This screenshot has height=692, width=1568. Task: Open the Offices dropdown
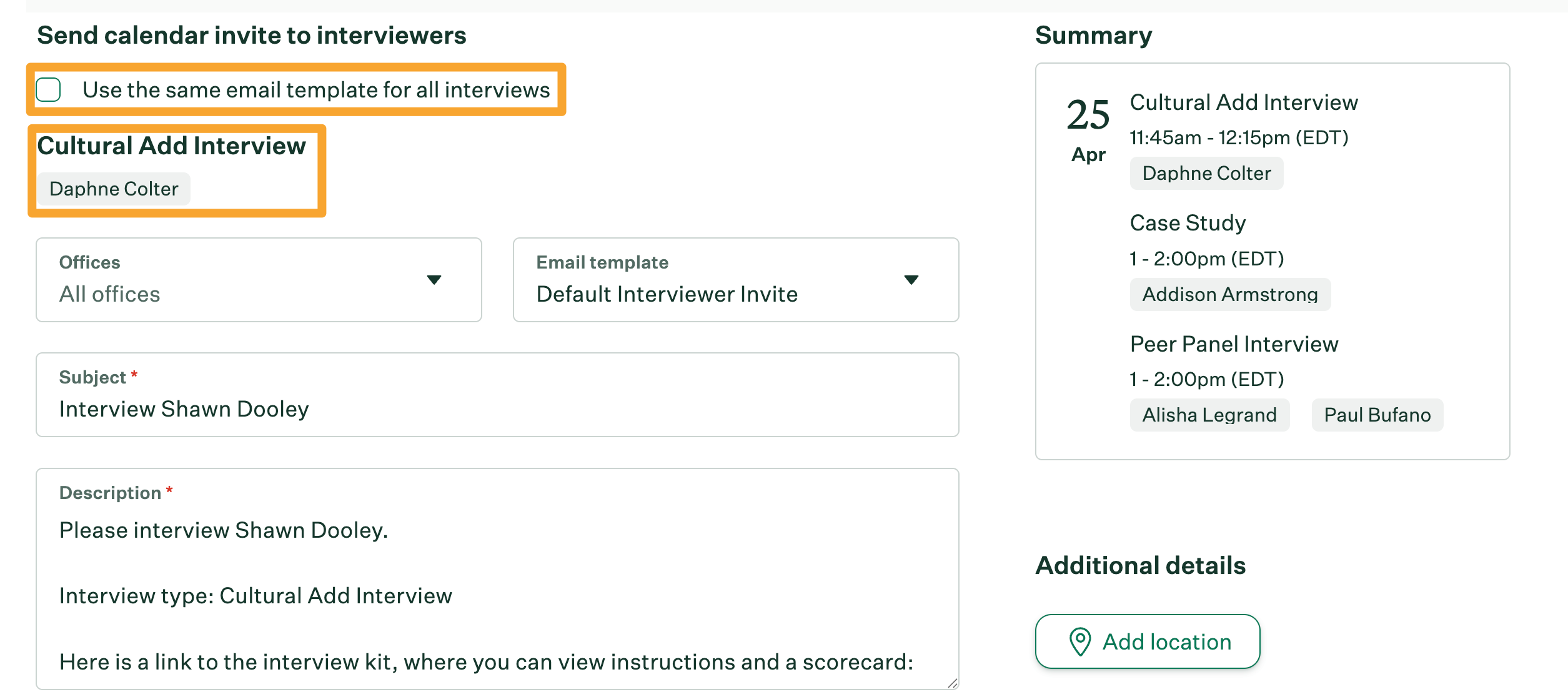click(x=258, y=280)
